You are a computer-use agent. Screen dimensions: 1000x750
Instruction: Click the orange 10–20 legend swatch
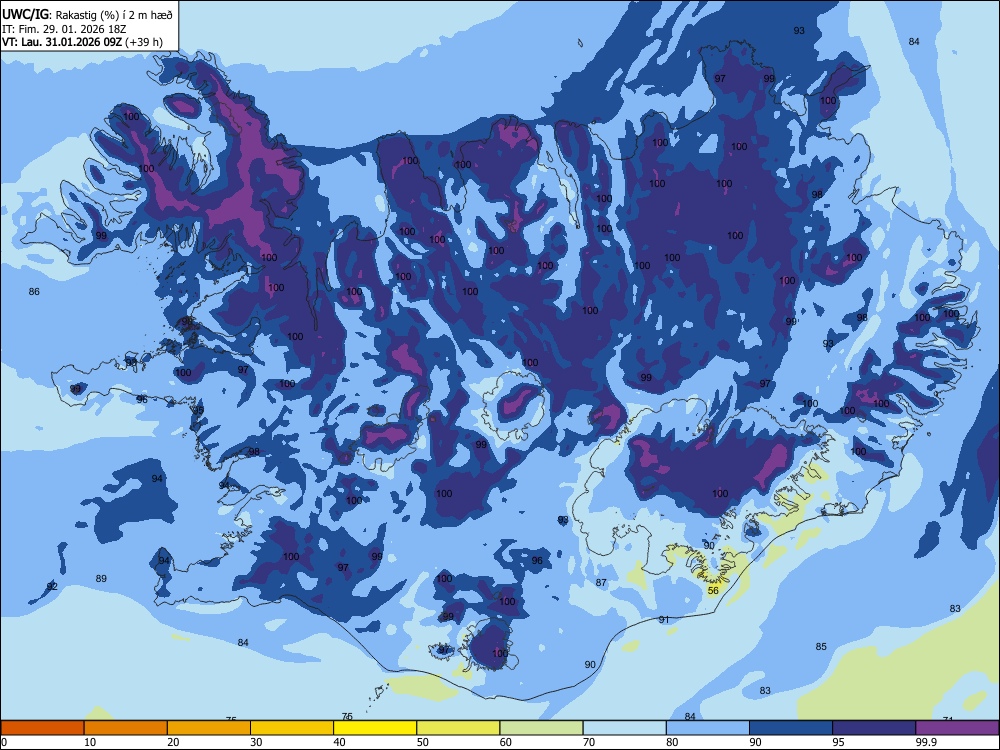pos(126,728)
